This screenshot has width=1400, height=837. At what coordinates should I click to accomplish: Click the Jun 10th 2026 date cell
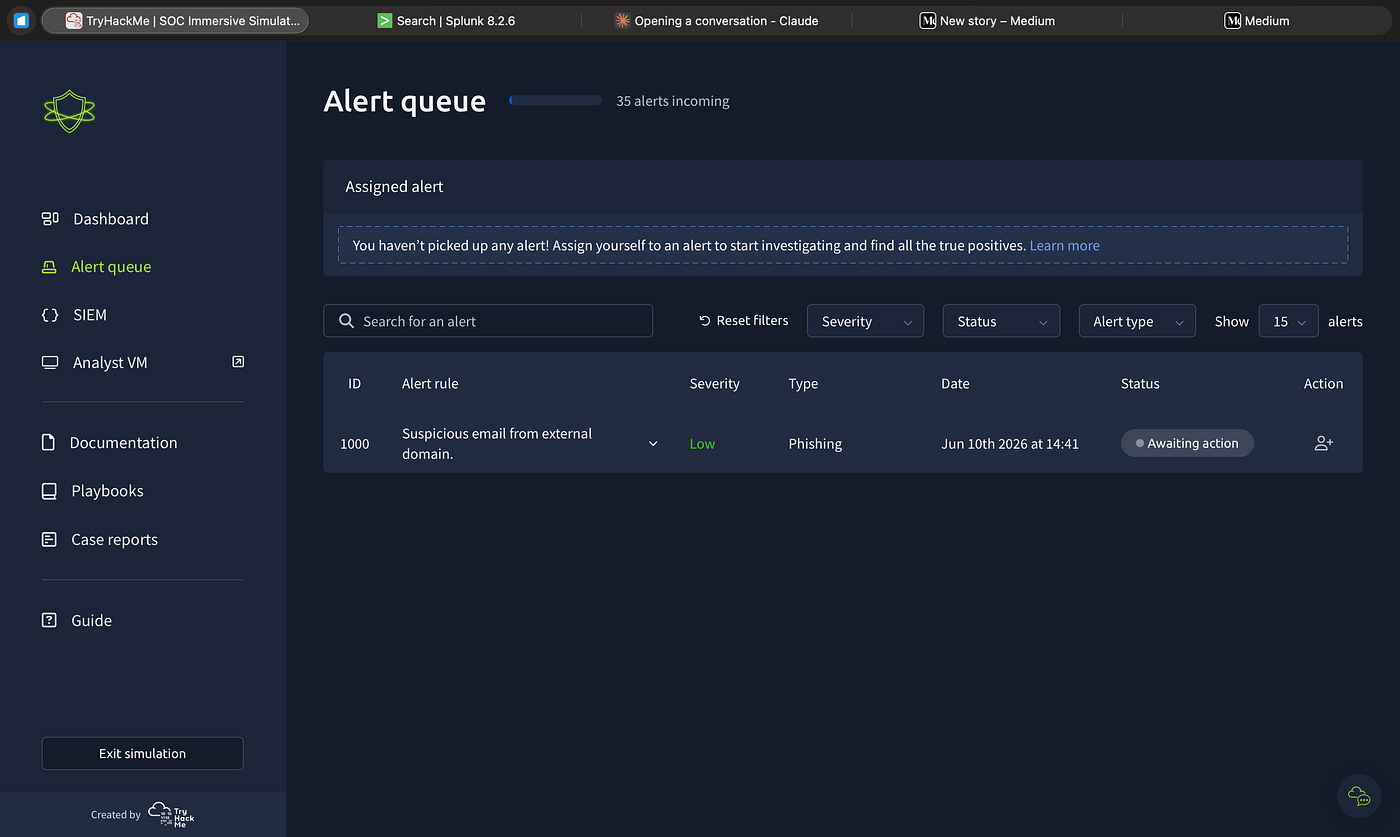tap(1010, 444)
